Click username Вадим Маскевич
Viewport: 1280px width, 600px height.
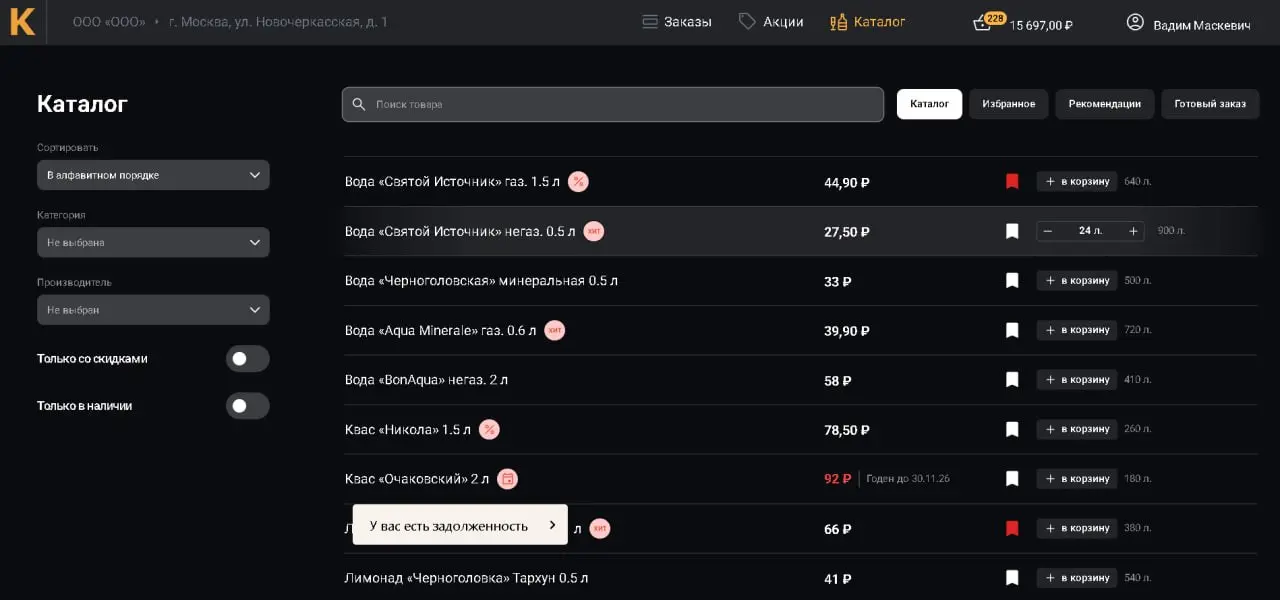[x=1202, y=25]
